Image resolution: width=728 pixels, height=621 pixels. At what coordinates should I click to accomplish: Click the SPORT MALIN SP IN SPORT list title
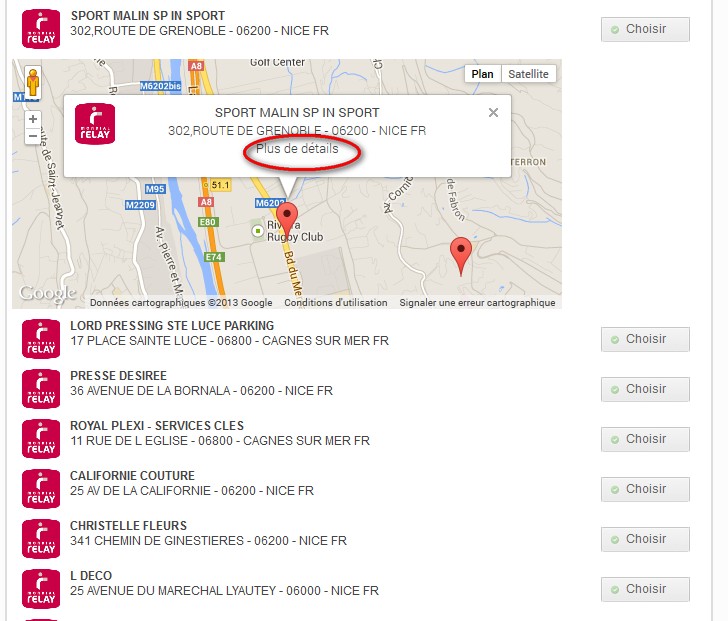tap(148, 16)
